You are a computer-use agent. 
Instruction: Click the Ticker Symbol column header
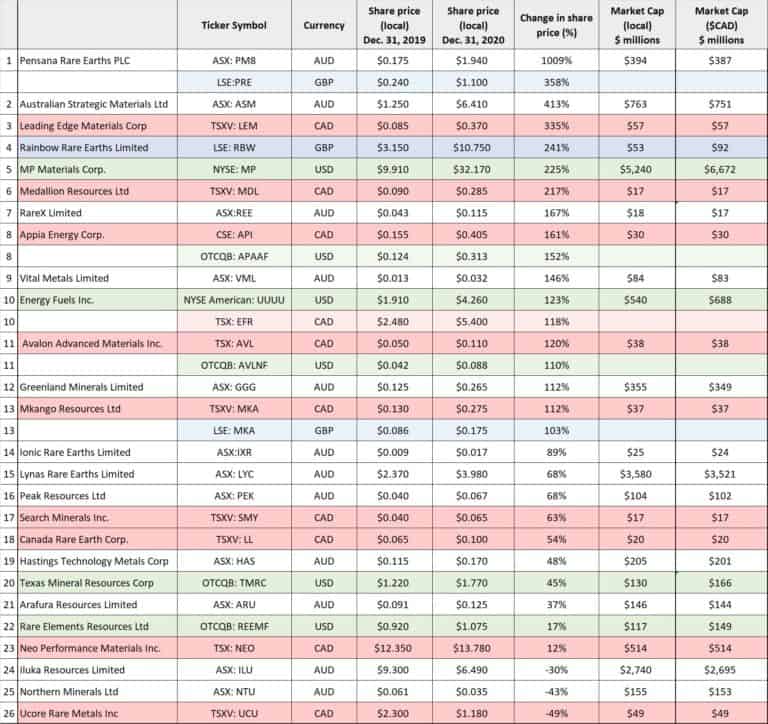click(234, 25)
